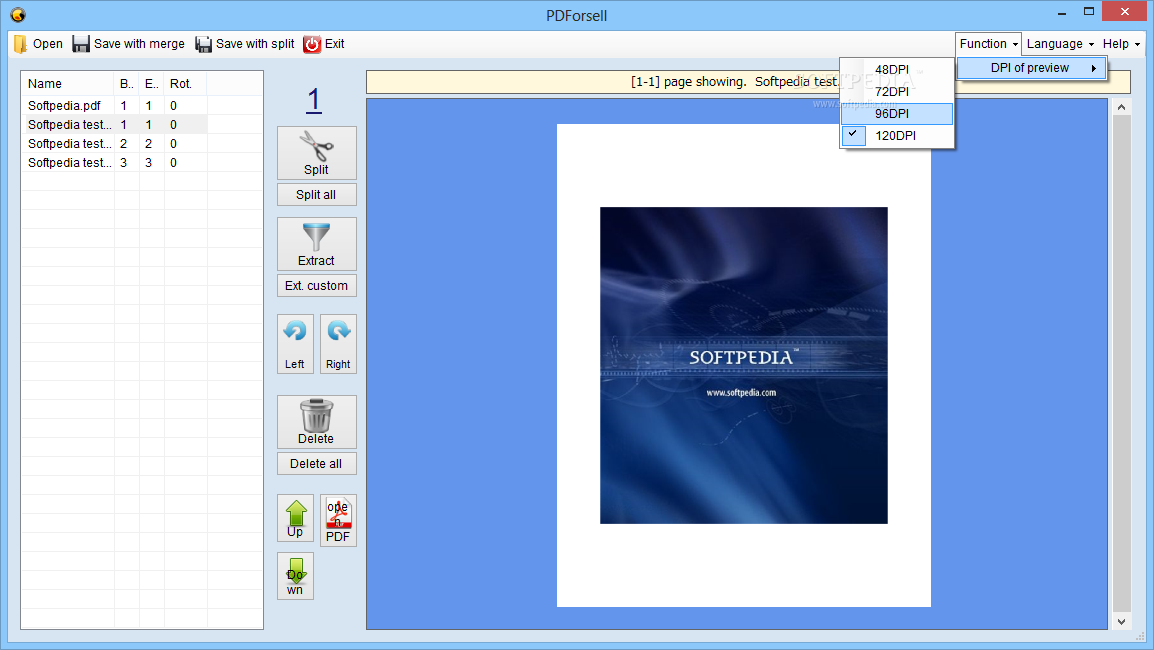Open a PDF with the Open toolbar button
Image resolution: width=1154 pixels, height=650 pixels.
point(38,44)
